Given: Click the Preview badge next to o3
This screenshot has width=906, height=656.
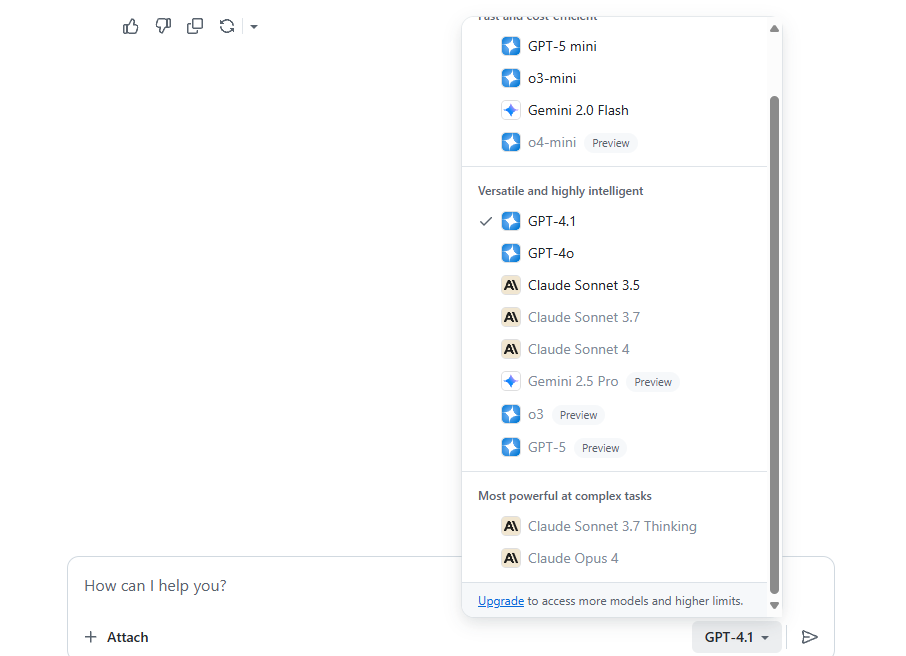Looking at the screenshot, I should pyautogui.click(x=578, y=415).
